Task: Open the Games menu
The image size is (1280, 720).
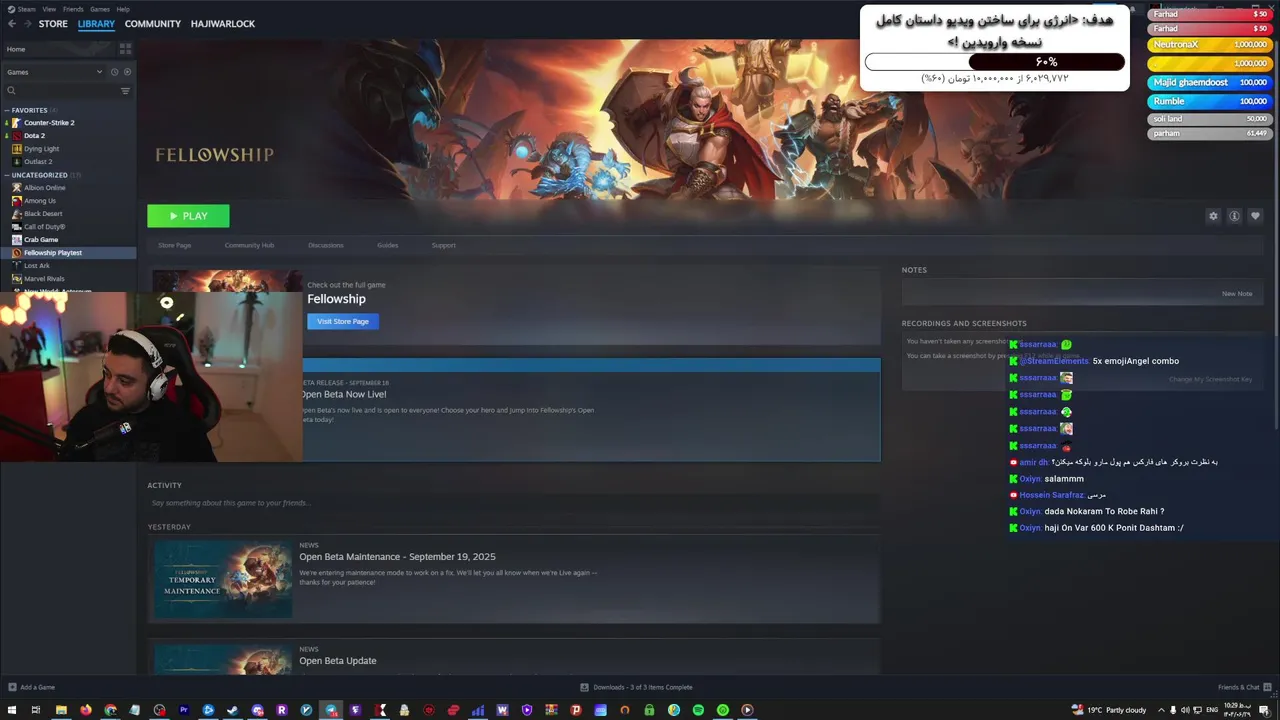Action: click(x=100, y=9)
